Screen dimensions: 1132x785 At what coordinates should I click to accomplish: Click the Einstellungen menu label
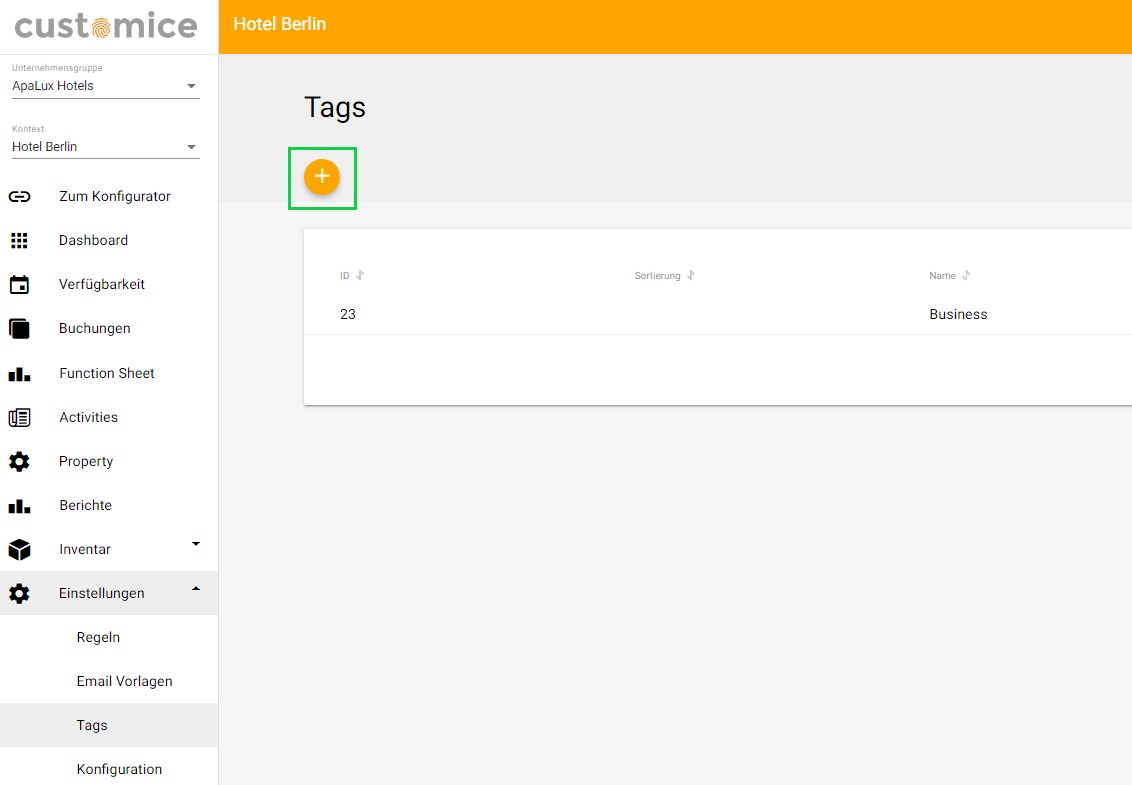[102, 594]
